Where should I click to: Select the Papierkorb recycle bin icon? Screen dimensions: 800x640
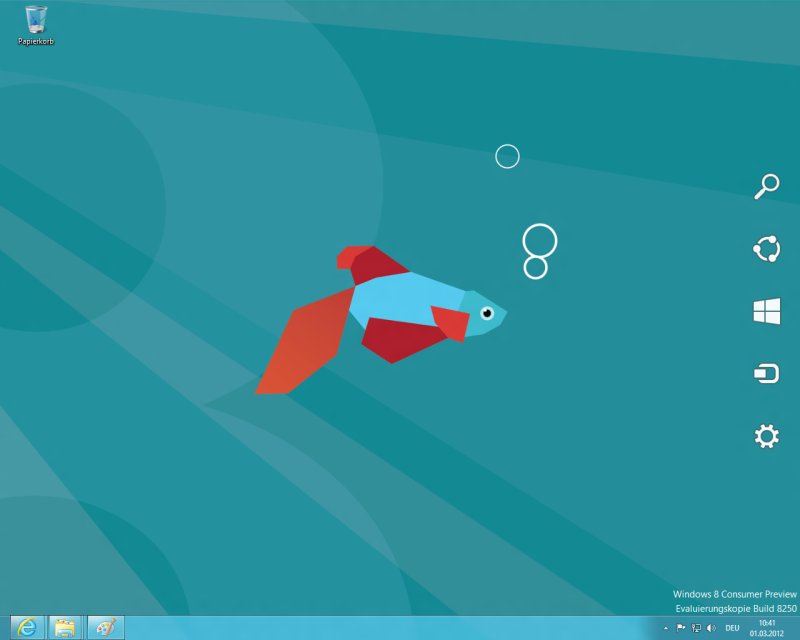point(36,25)
